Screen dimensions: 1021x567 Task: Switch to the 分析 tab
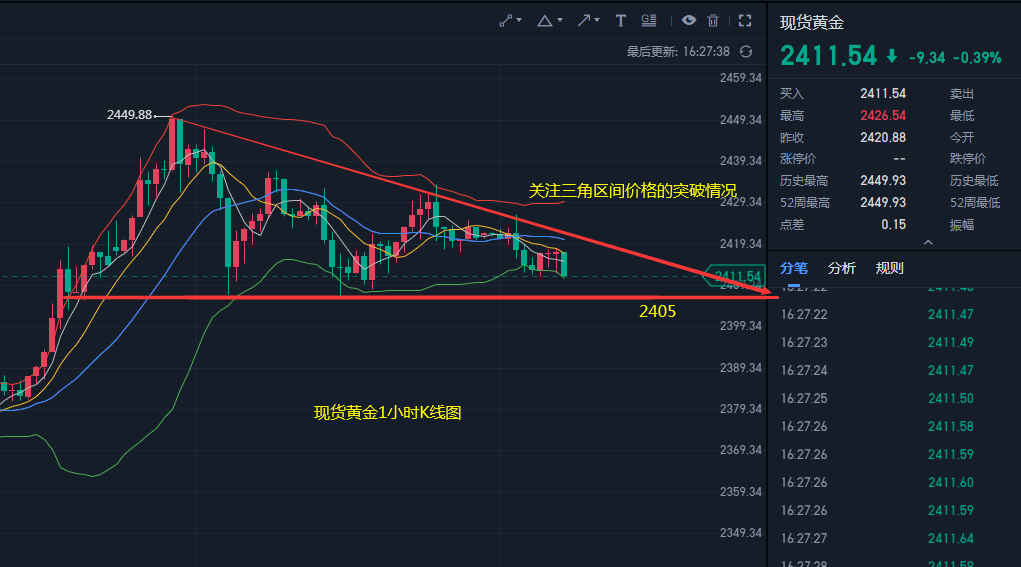[841, 267]
